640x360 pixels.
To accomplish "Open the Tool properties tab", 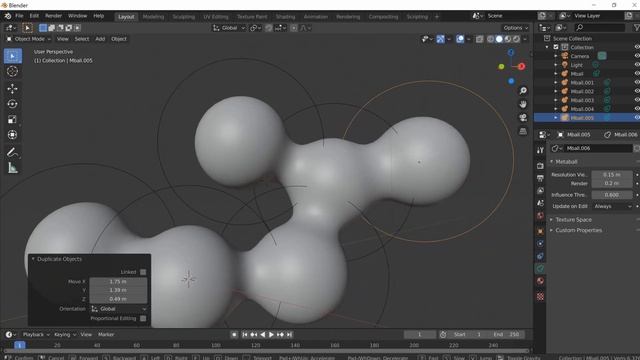I will click(x=540, y=150).
